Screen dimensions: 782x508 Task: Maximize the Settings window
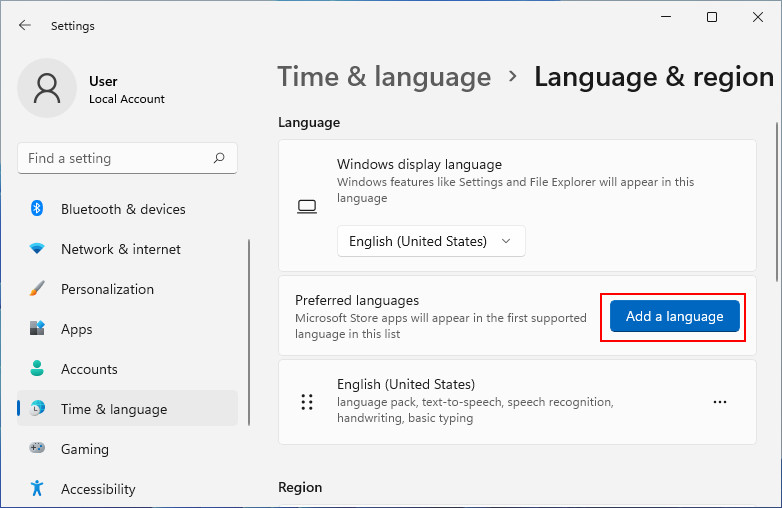click(712, 17)
